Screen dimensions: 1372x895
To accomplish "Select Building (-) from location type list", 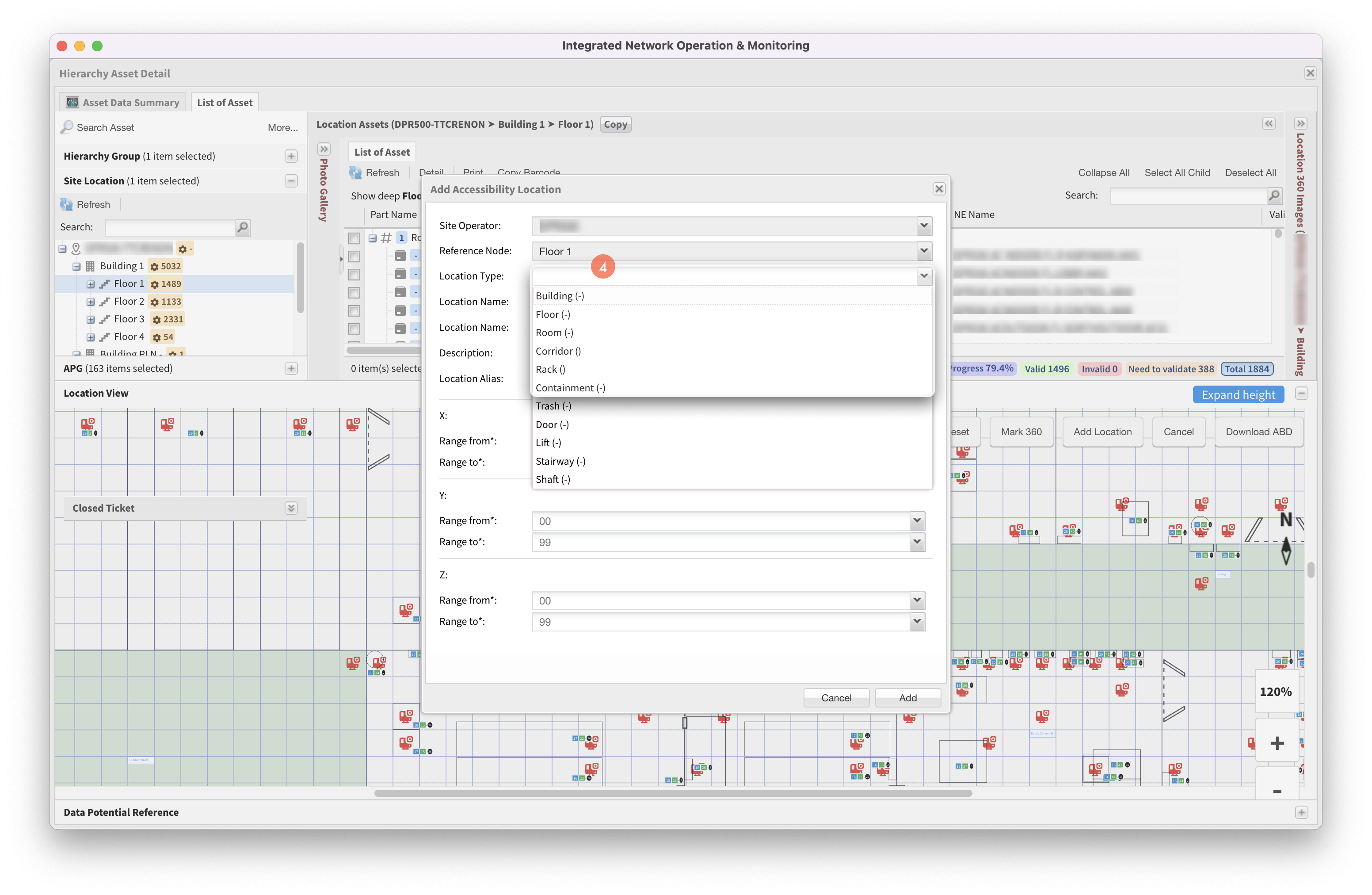I will click(x=732, y=296).
